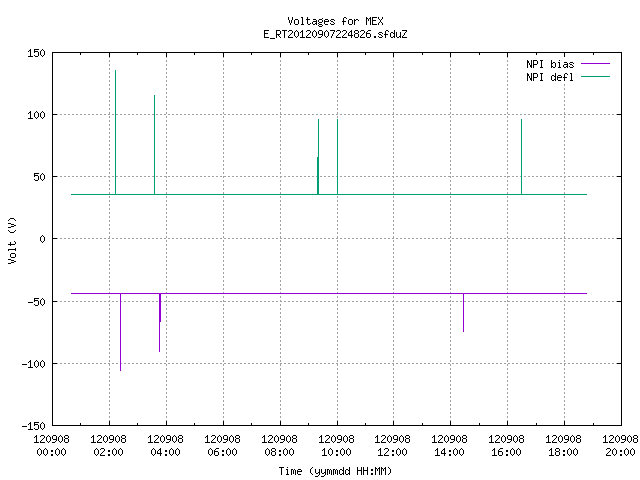Click the purple NPI bias legend line sample
This screenshot has height=480, width=640.
pyautogui.click(x=595, y=64)
